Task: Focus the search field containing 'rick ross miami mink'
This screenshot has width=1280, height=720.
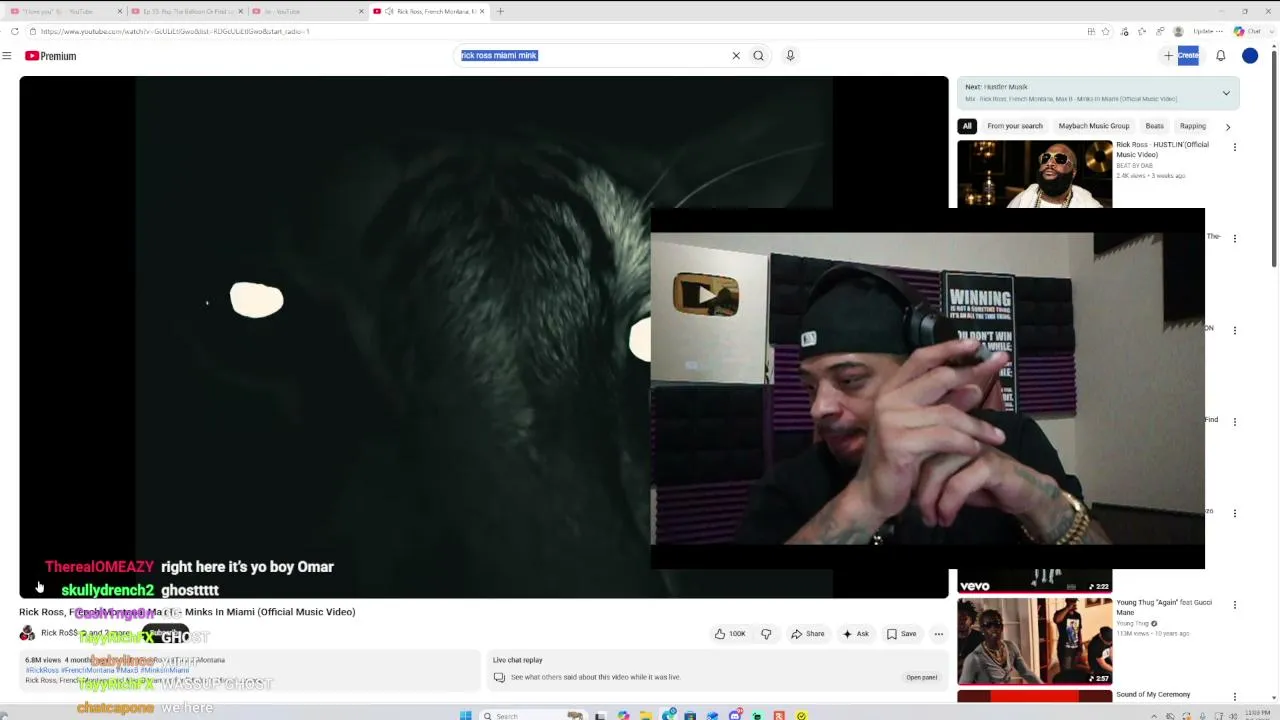Action: [x=594, y=56]
